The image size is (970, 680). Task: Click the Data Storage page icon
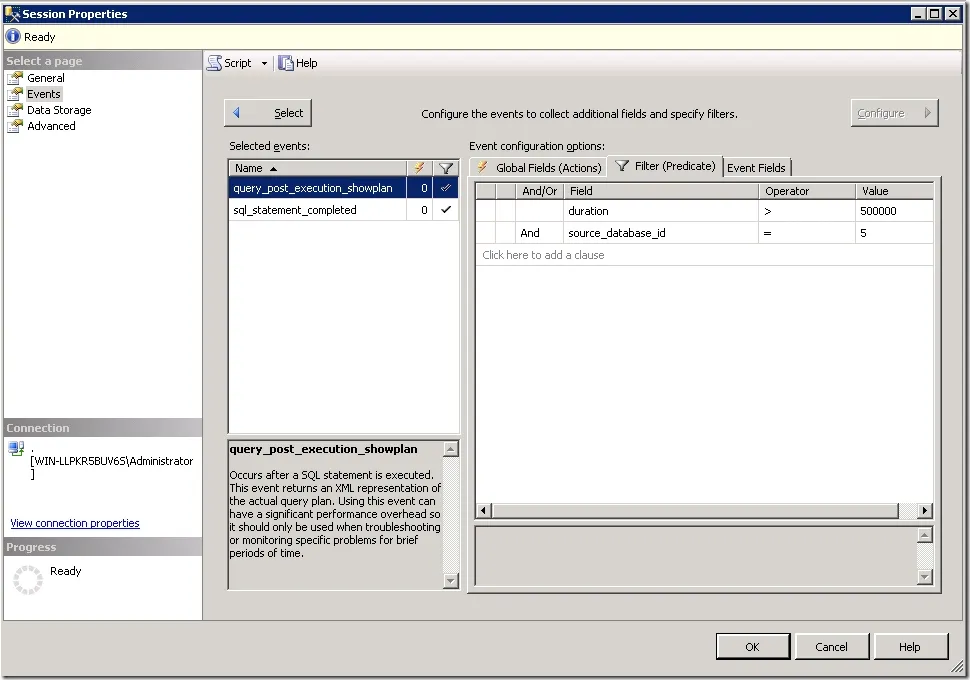(x=15, y=110)
